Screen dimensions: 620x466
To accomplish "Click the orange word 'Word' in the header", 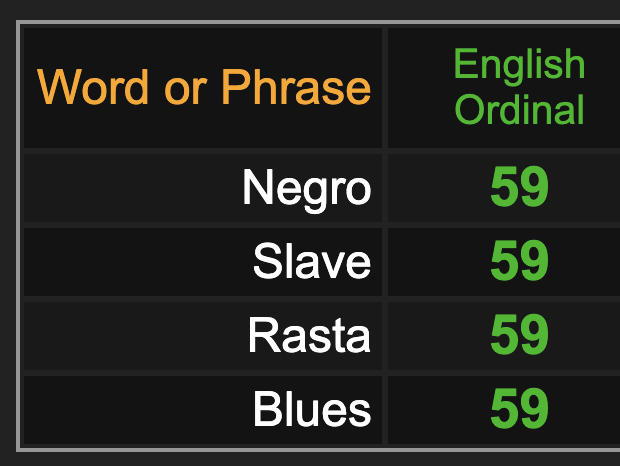I will (x=93, y=87).
